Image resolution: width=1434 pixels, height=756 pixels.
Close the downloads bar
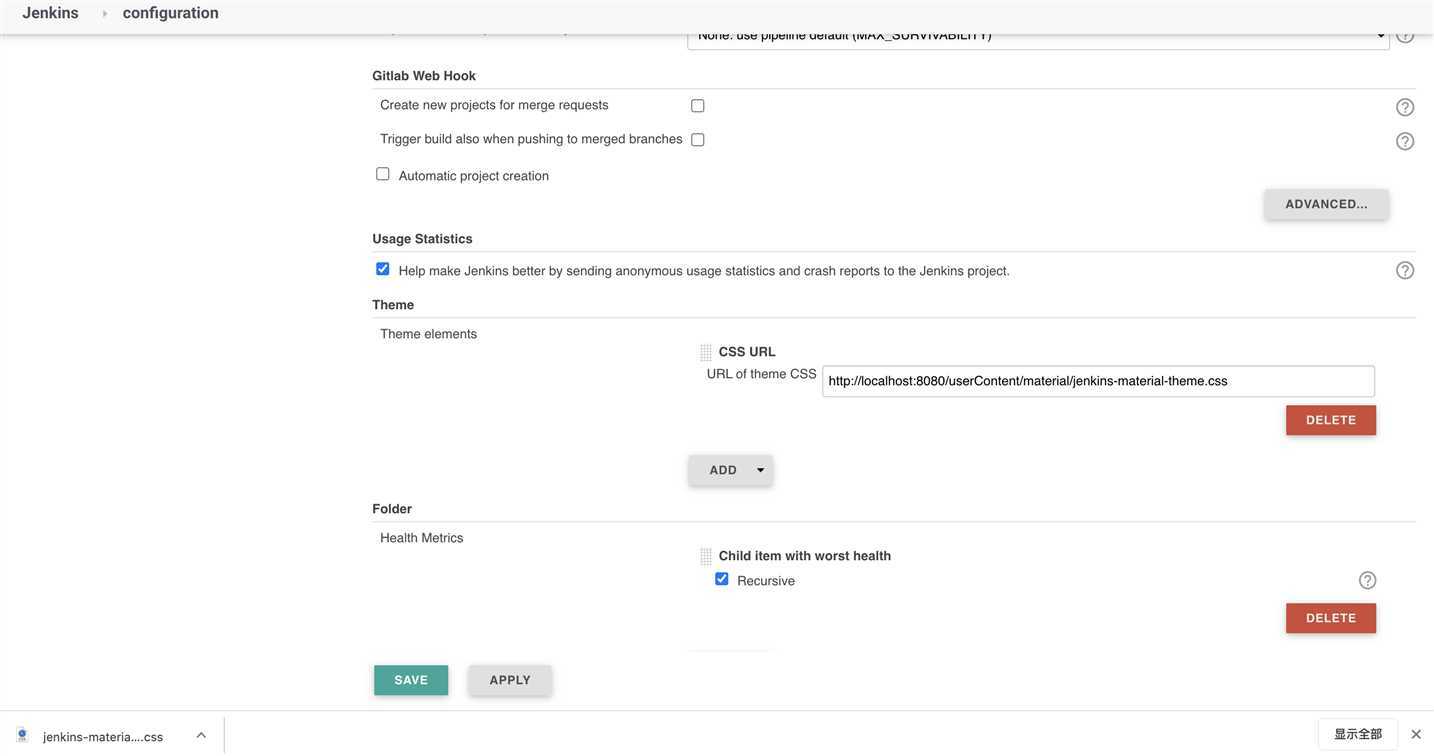[1416, 734]
